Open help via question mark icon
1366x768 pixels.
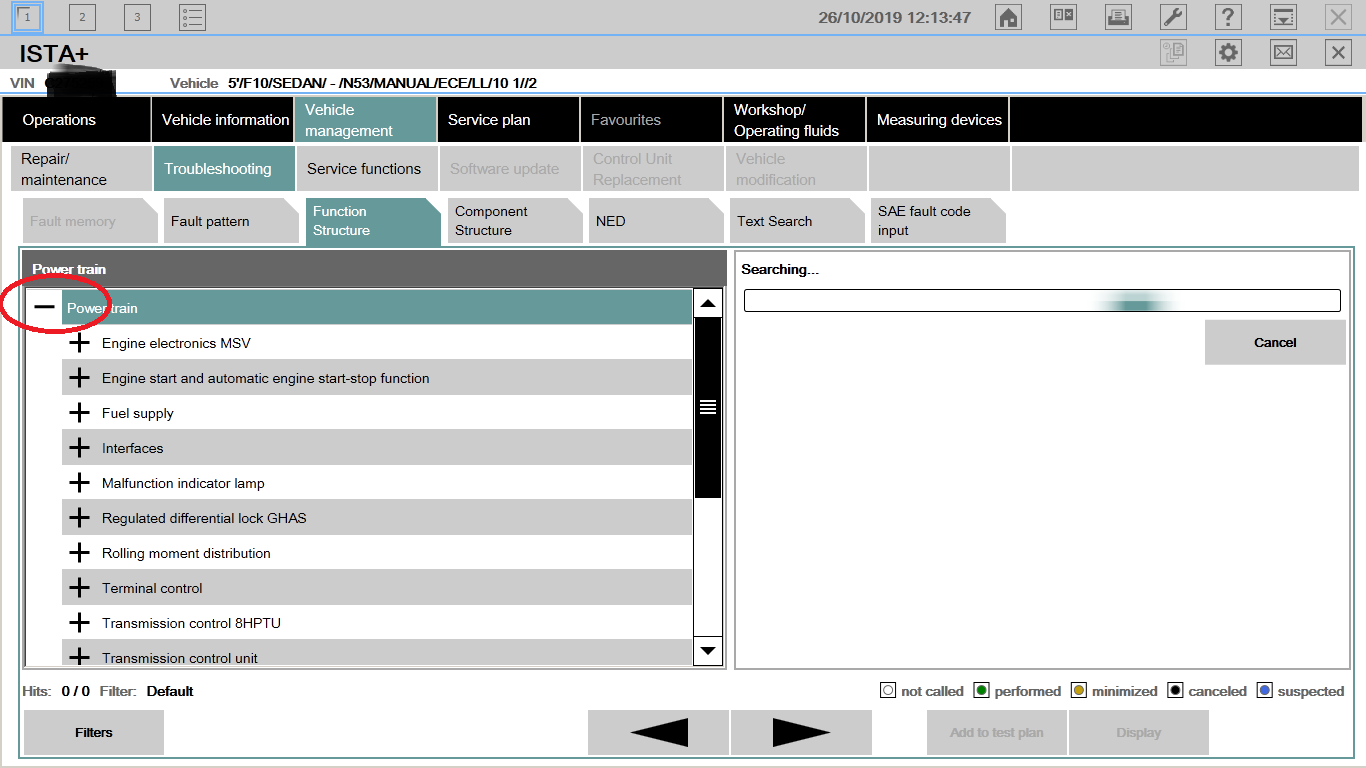click(x=1228, y=17)
